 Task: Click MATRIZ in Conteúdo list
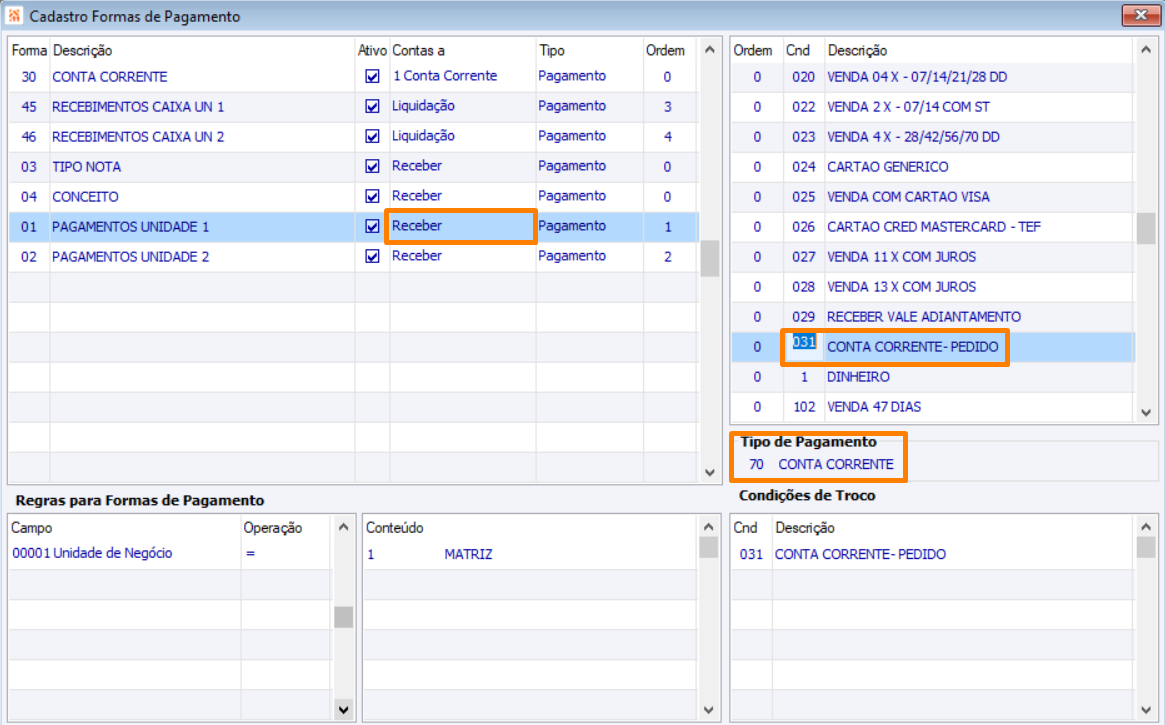468,554
